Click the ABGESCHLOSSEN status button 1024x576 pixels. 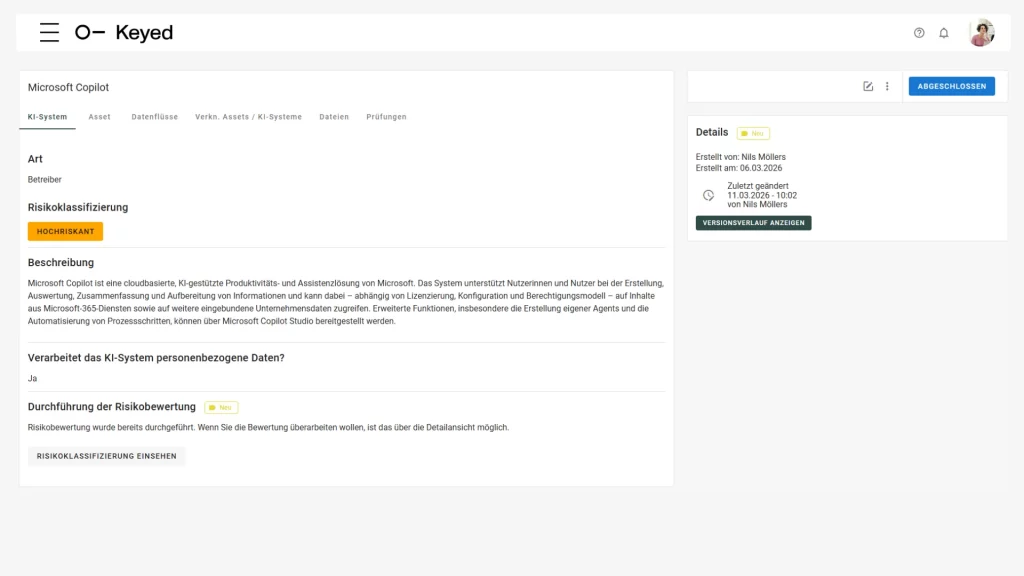(x=951, y=86)
